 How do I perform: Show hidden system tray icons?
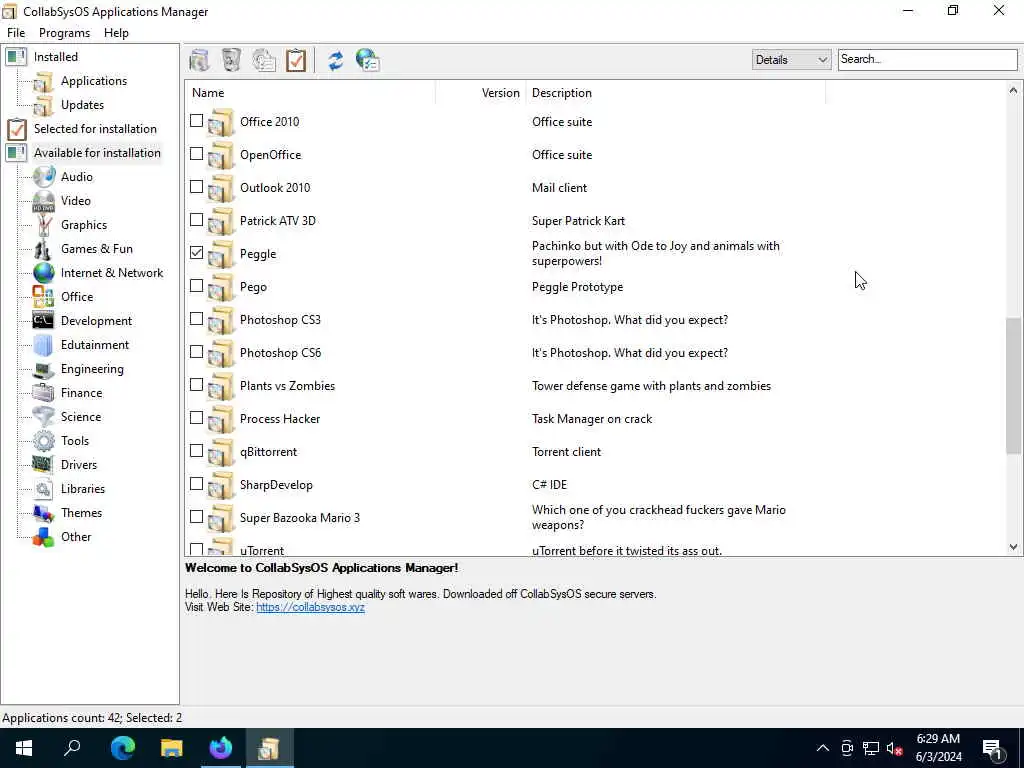(x=823, y=748)
